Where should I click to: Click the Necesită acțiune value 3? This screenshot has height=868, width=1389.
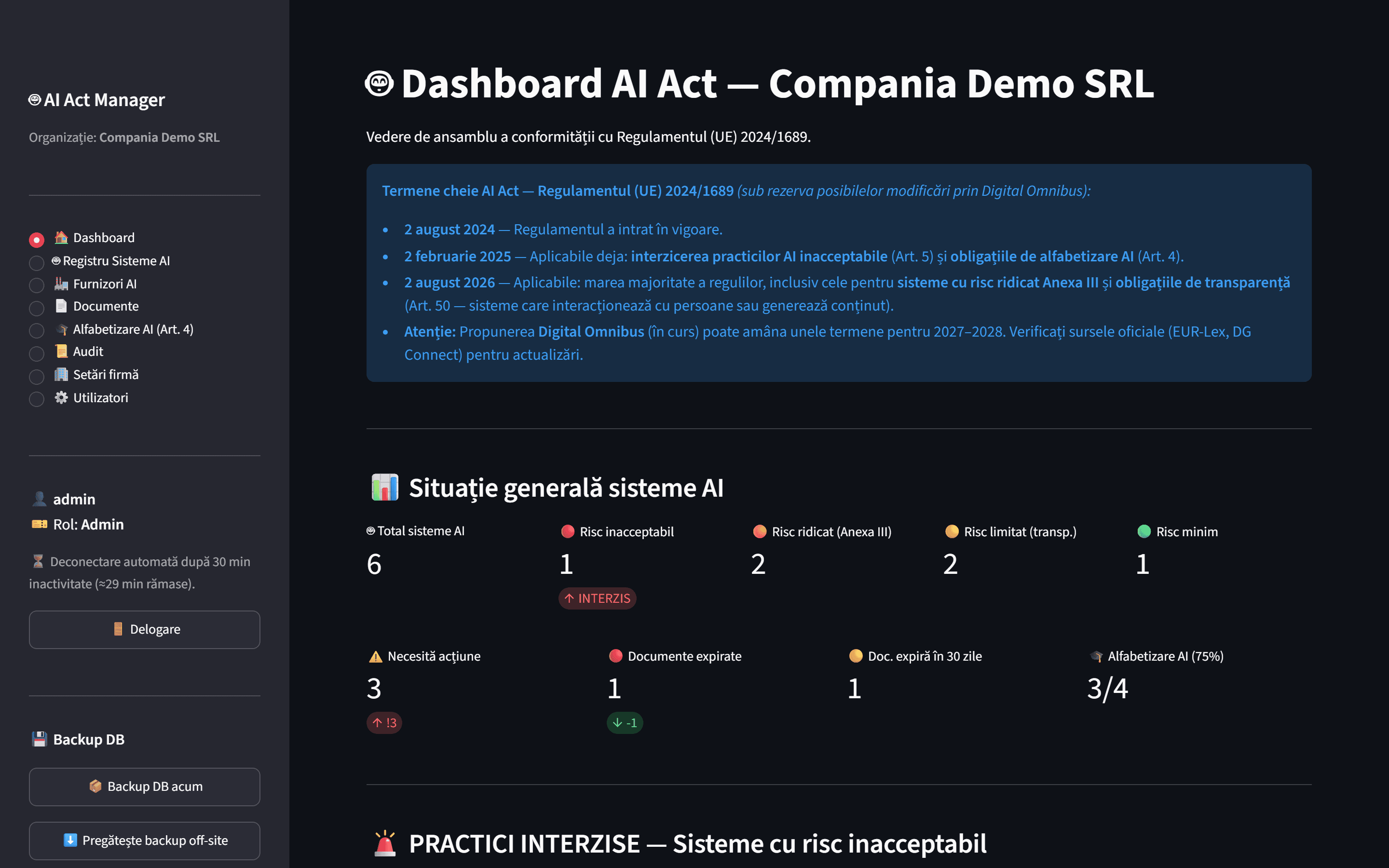pos(374,688)
